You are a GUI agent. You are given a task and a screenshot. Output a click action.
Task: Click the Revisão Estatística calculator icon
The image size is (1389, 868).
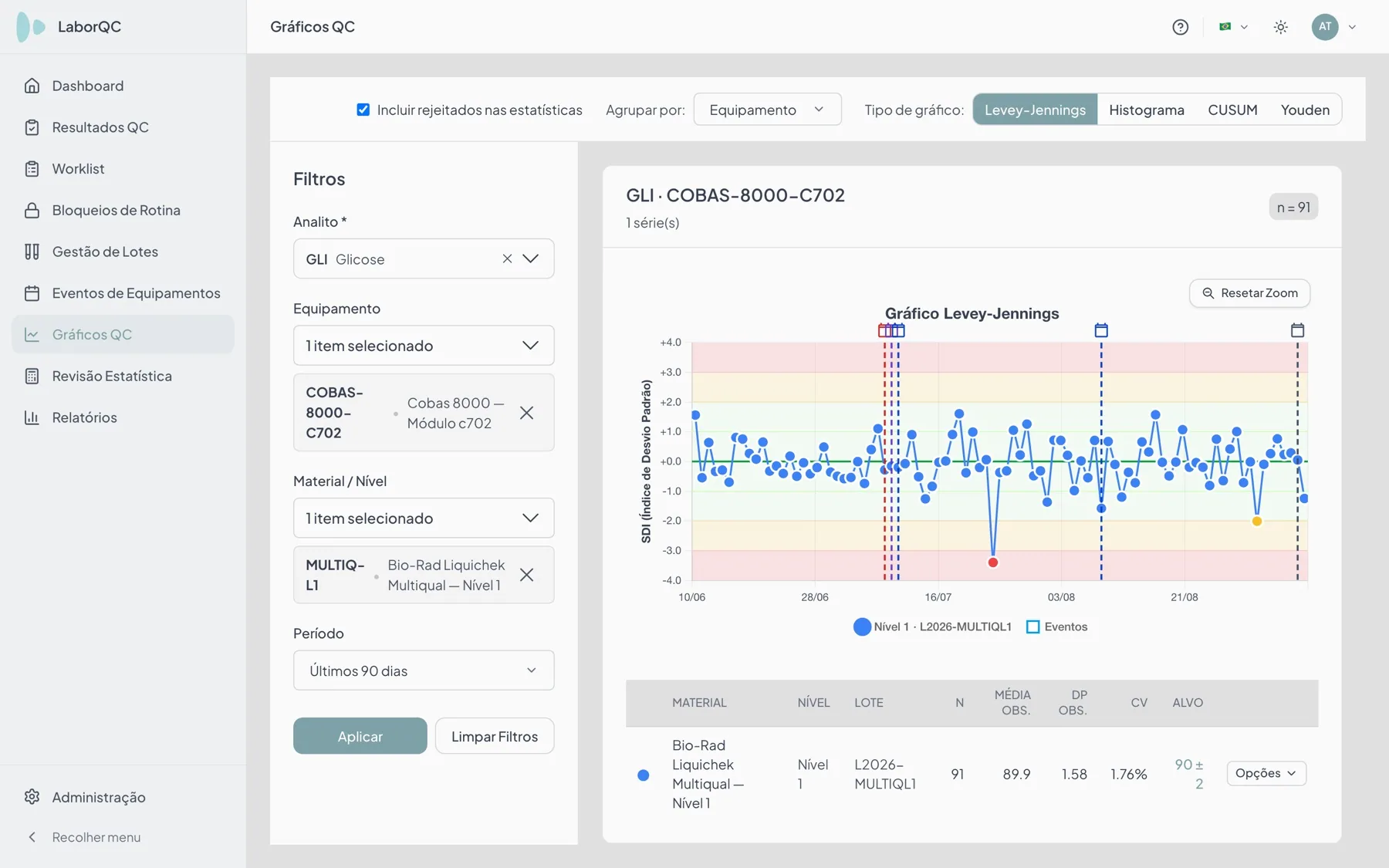point(32,376)
